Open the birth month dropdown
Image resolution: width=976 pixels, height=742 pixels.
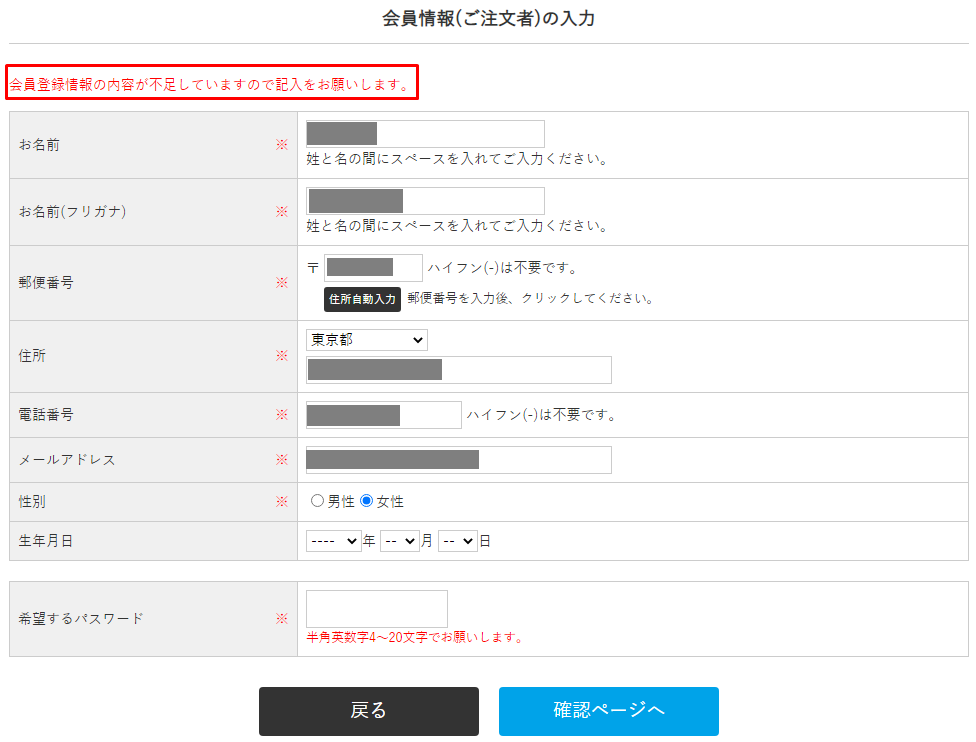point(399,541)
